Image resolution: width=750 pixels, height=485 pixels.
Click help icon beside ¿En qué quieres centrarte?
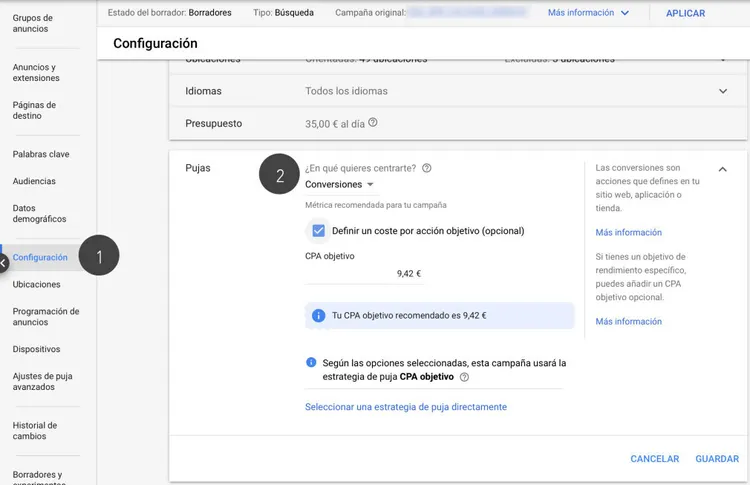[427, 168]
